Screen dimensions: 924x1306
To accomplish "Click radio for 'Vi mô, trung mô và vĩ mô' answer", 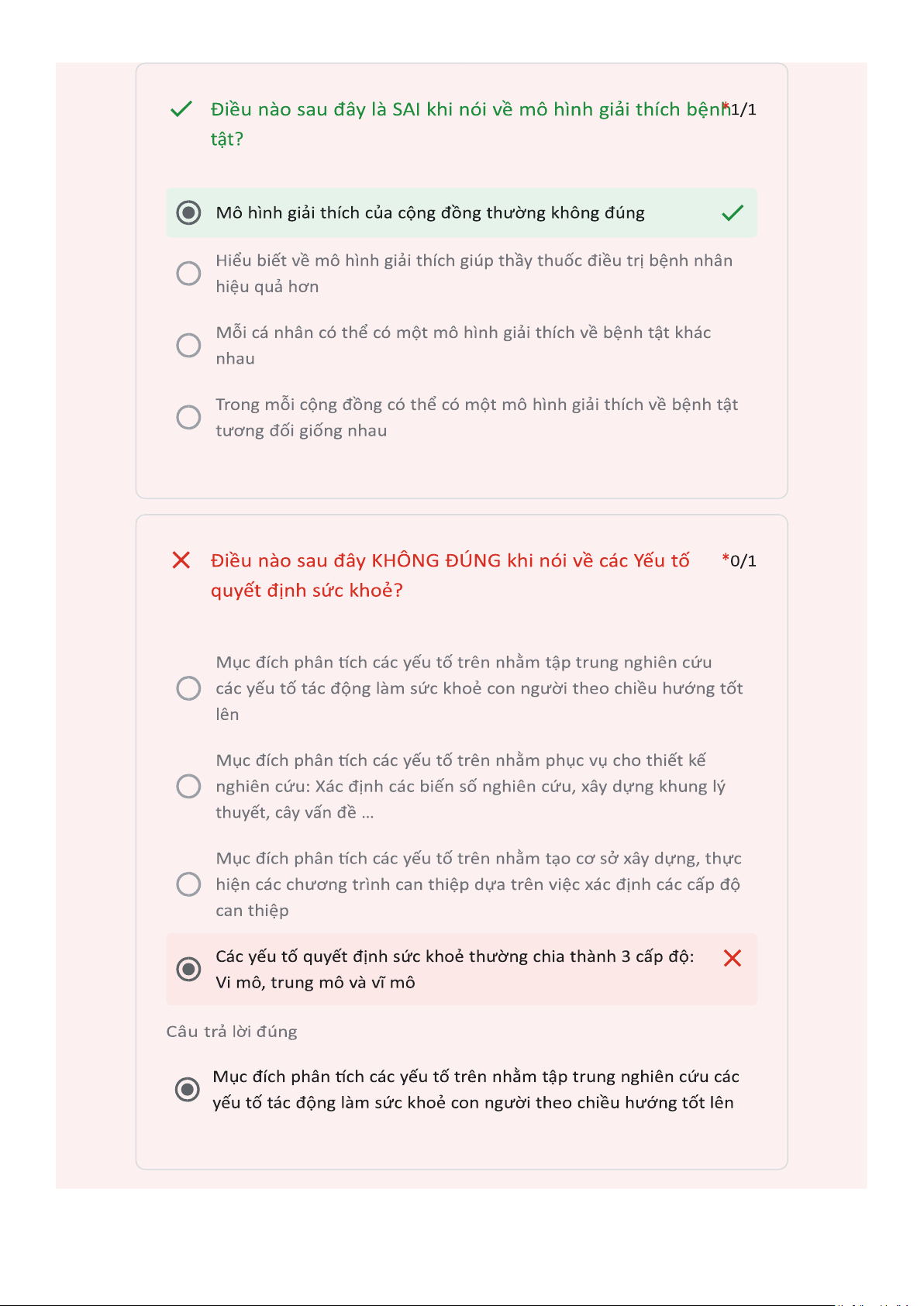I will [x=188, y=969].
